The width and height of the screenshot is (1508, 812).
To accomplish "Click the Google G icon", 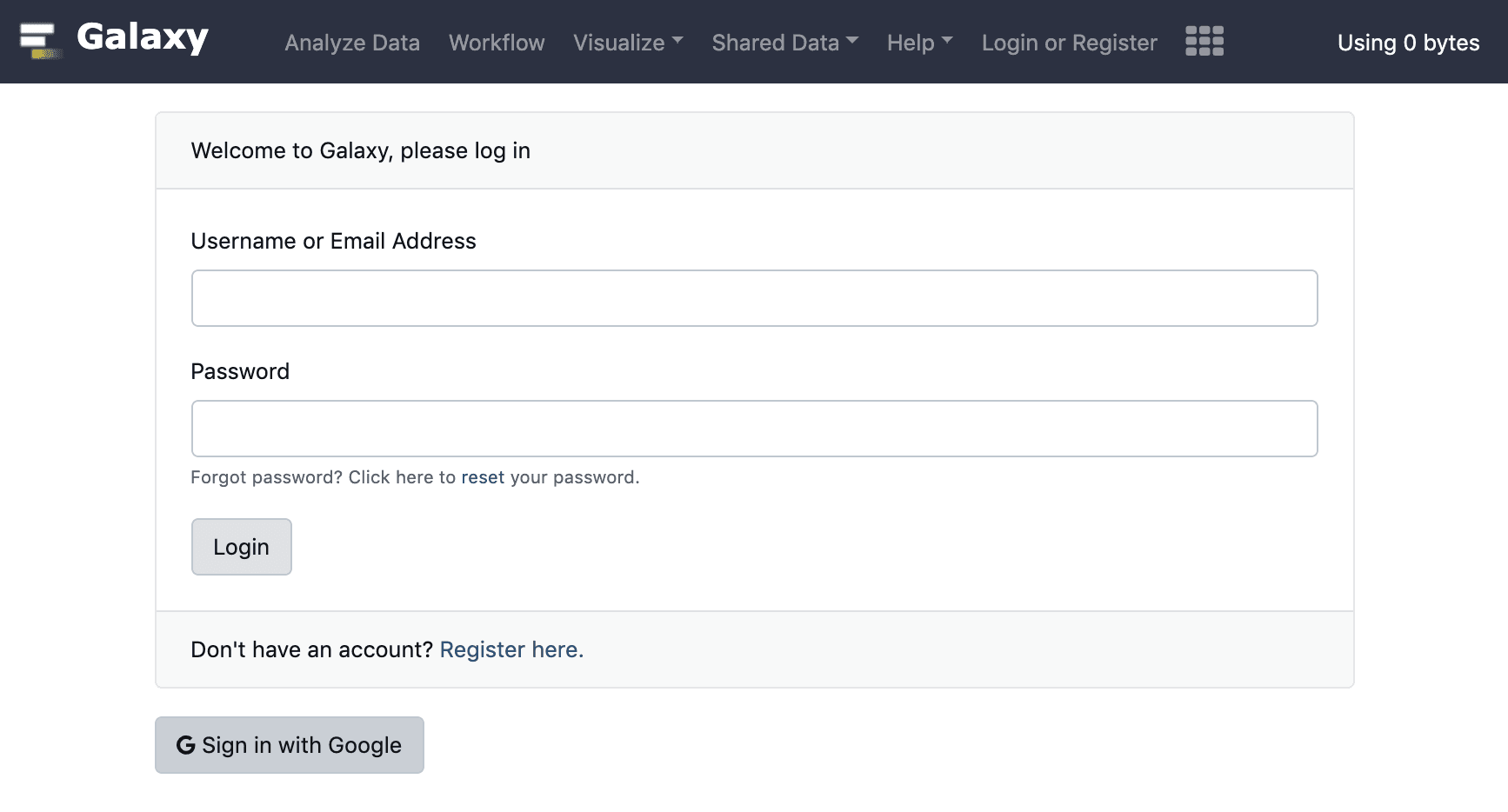I will coord(185,745).
